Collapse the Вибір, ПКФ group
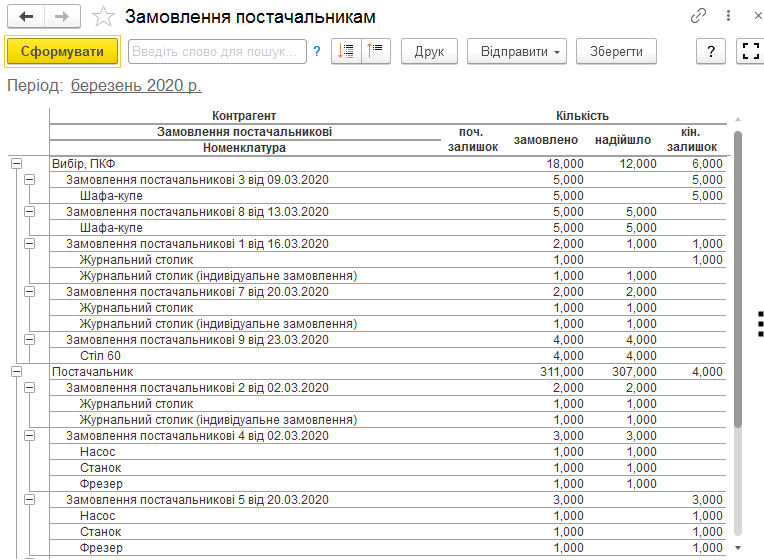 (x=17, y=164)
